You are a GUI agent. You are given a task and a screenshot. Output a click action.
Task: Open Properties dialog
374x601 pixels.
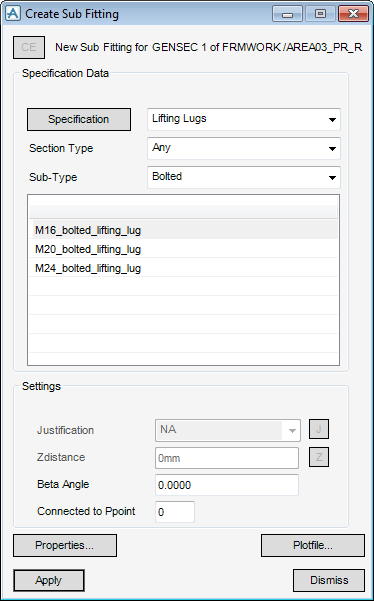click(x=65, y=545)
